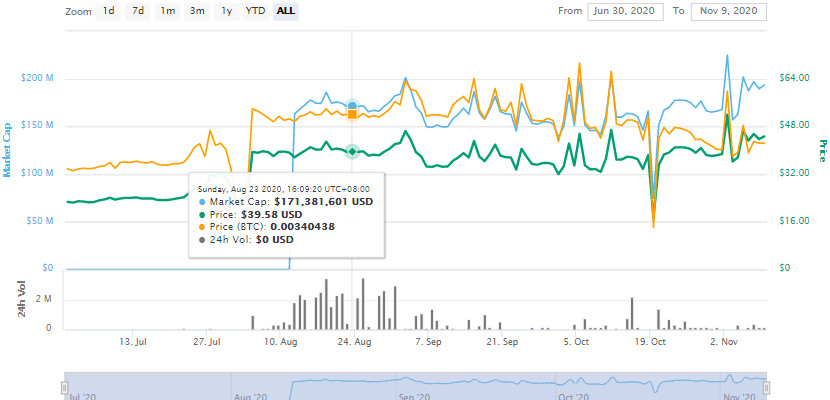
Task: Click the $64.00 price axis label
Action: (795, 78)
